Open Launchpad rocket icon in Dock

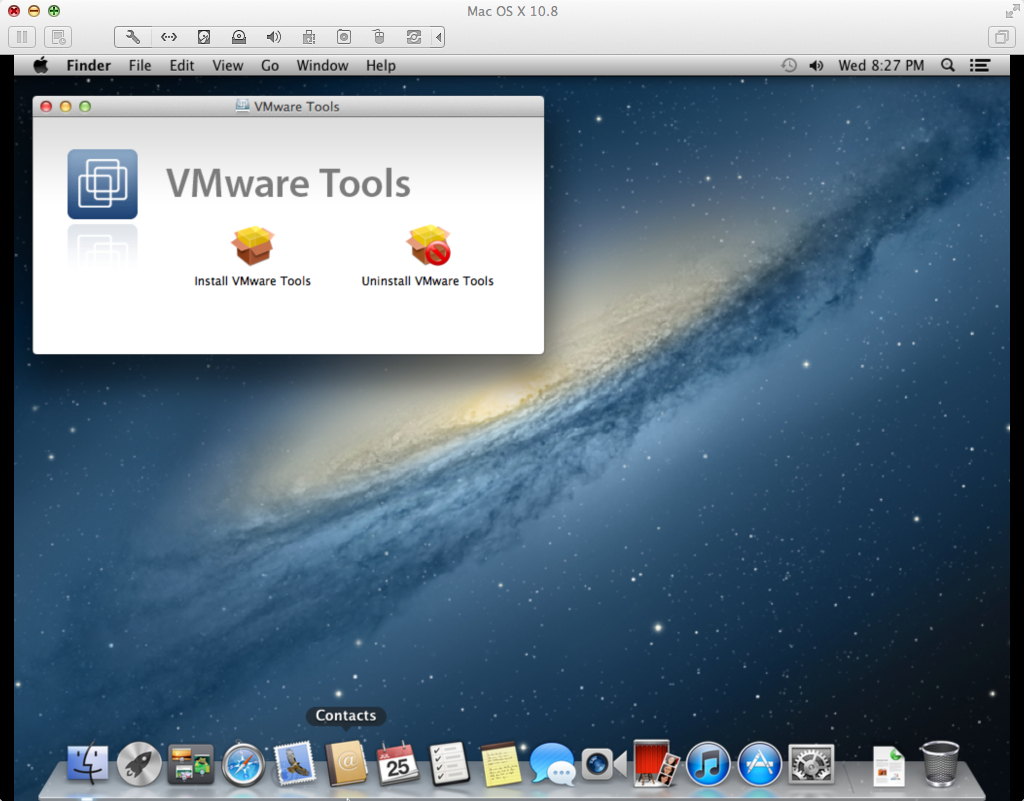click(x=139, y=763)
